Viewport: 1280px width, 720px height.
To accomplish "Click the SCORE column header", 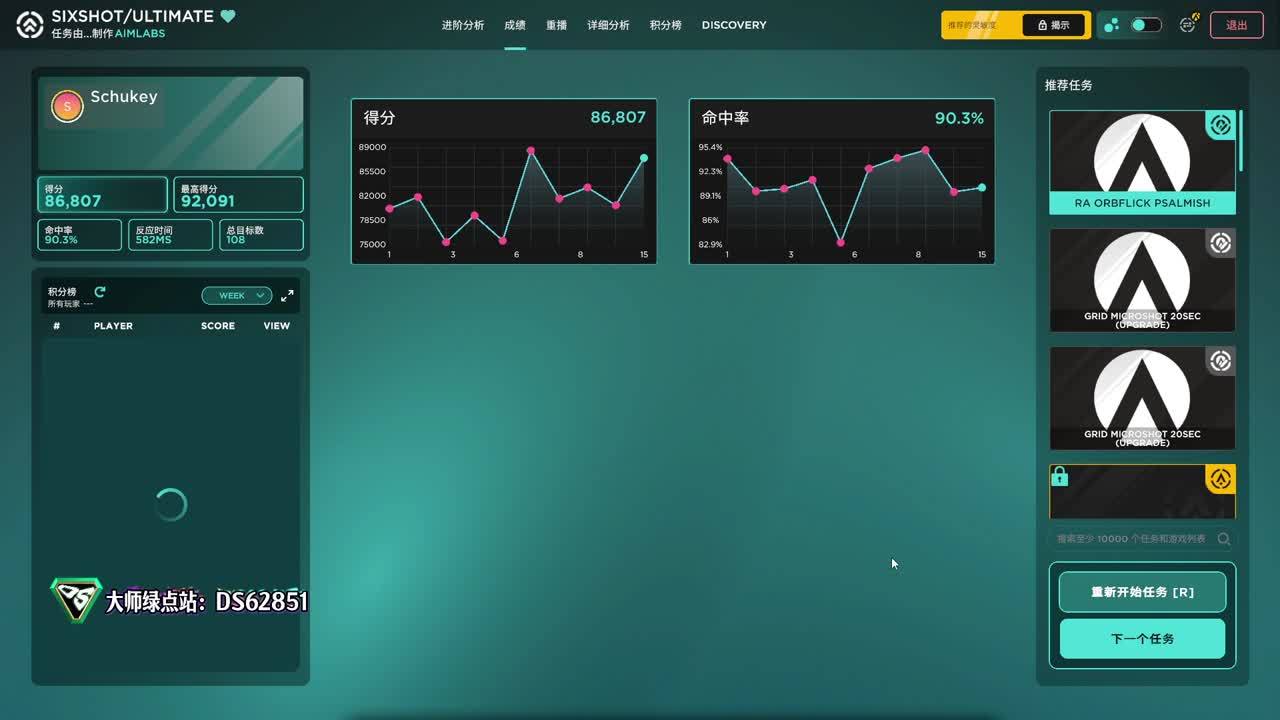I will (x=218, y=326).
